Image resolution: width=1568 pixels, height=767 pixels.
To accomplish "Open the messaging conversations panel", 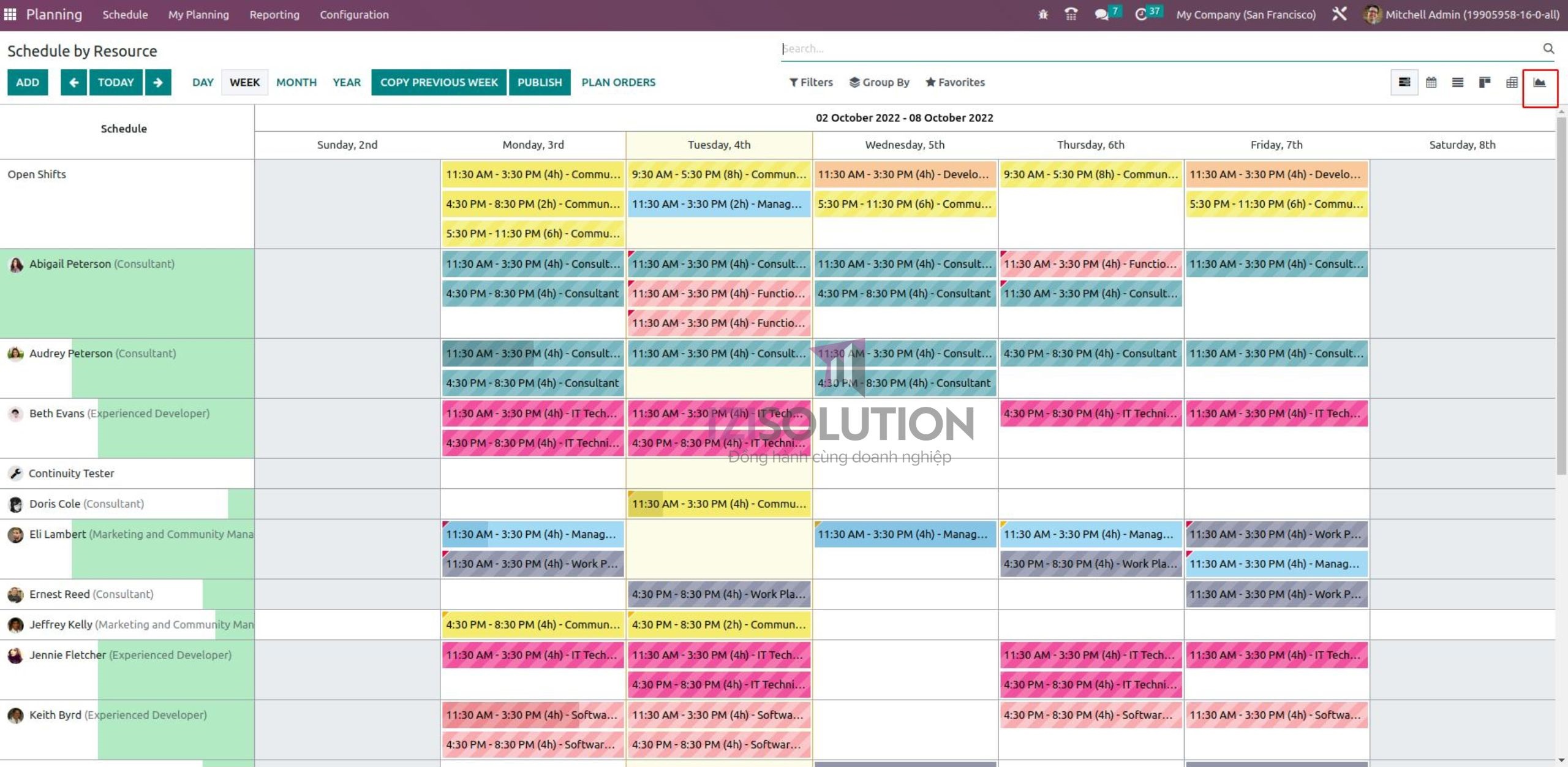I will pyautogui.click(x=1102, y=13).
